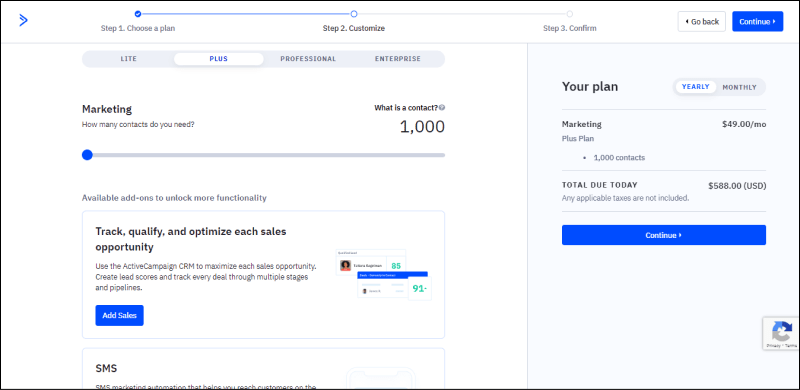Click Continue under Your plan summary
The height and width of the screenshot is (390, 800).
[664, 235]
